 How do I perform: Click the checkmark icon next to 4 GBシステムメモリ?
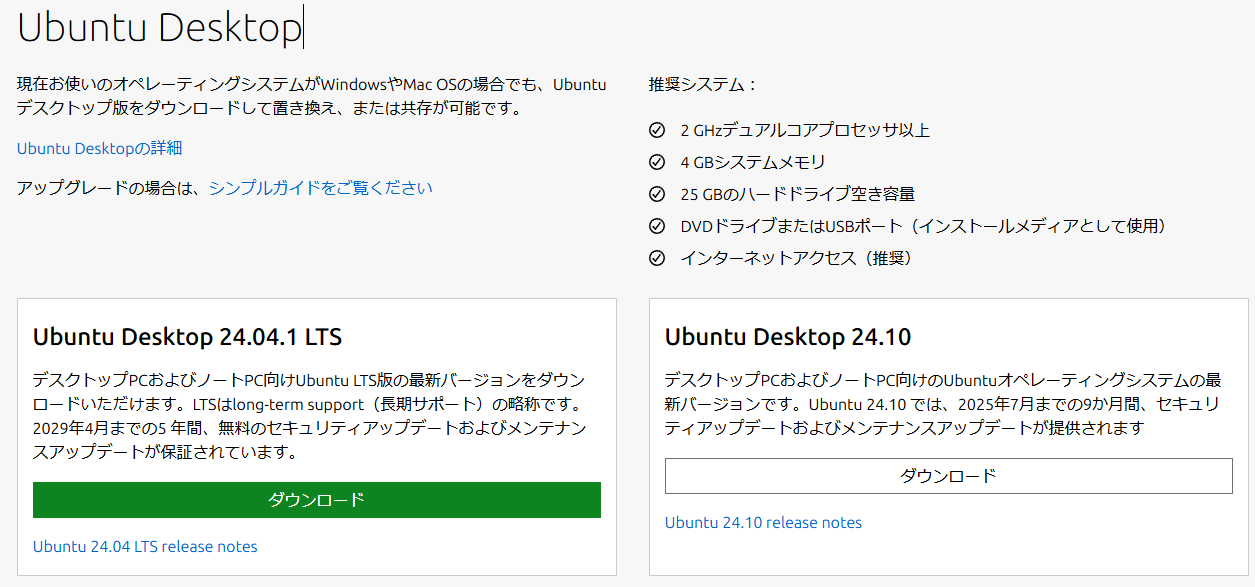click(657, 162)
